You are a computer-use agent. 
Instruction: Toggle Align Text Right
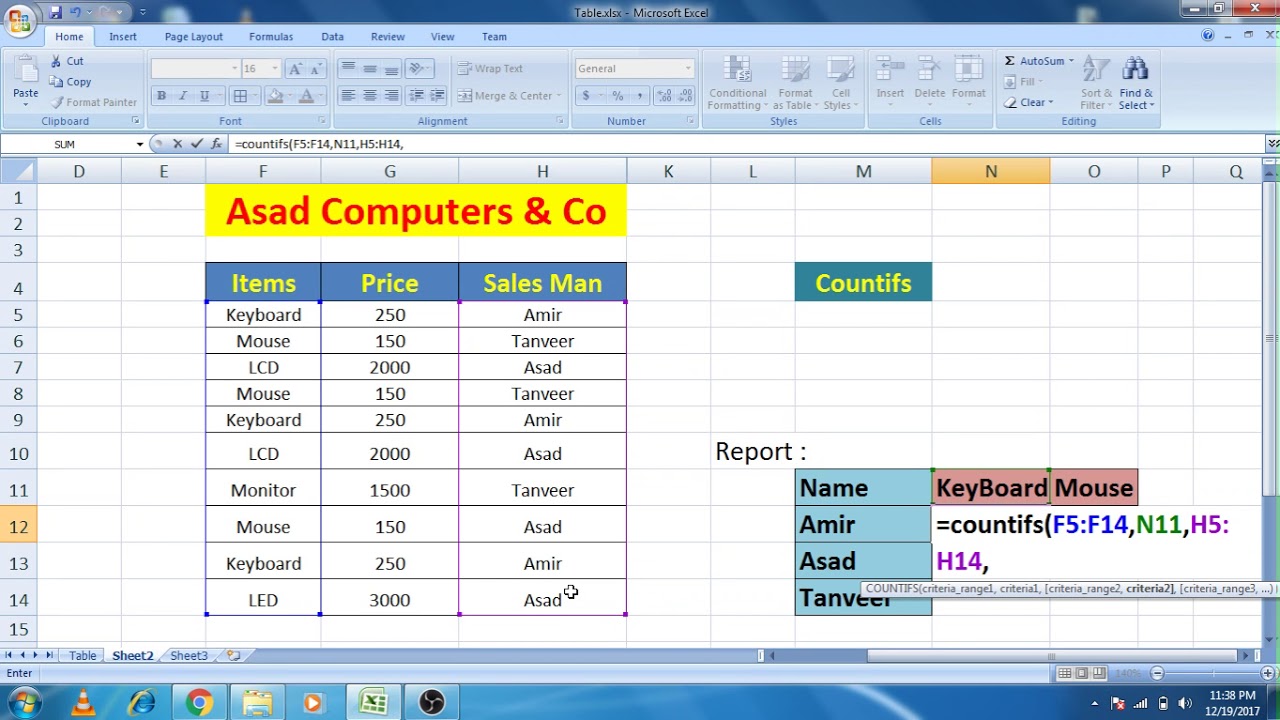tap(392, 95)
